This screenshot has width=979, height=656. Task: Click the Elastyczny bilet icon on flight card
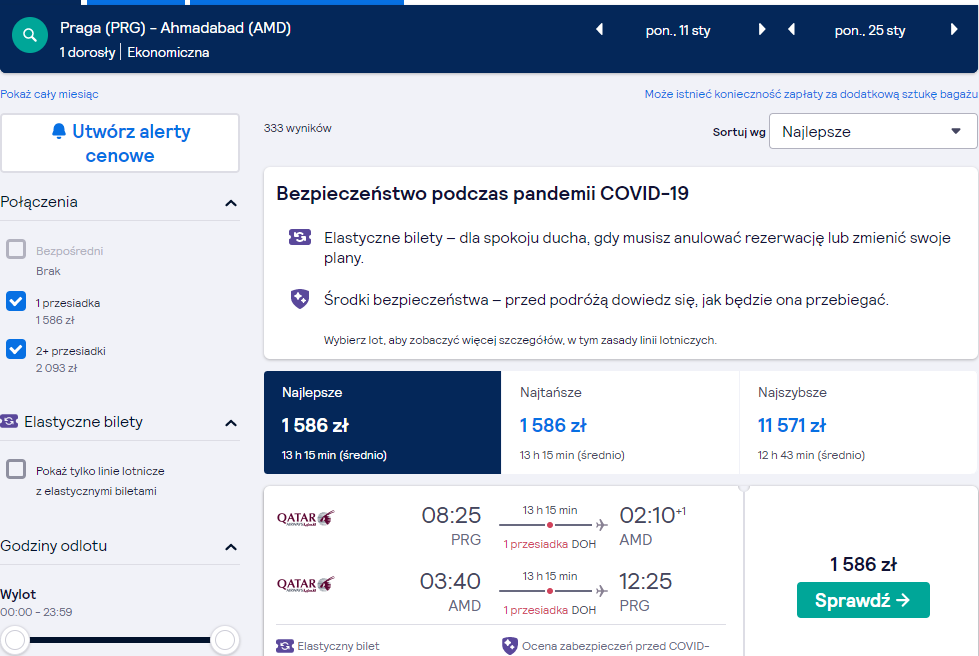(x=285, y=646)
